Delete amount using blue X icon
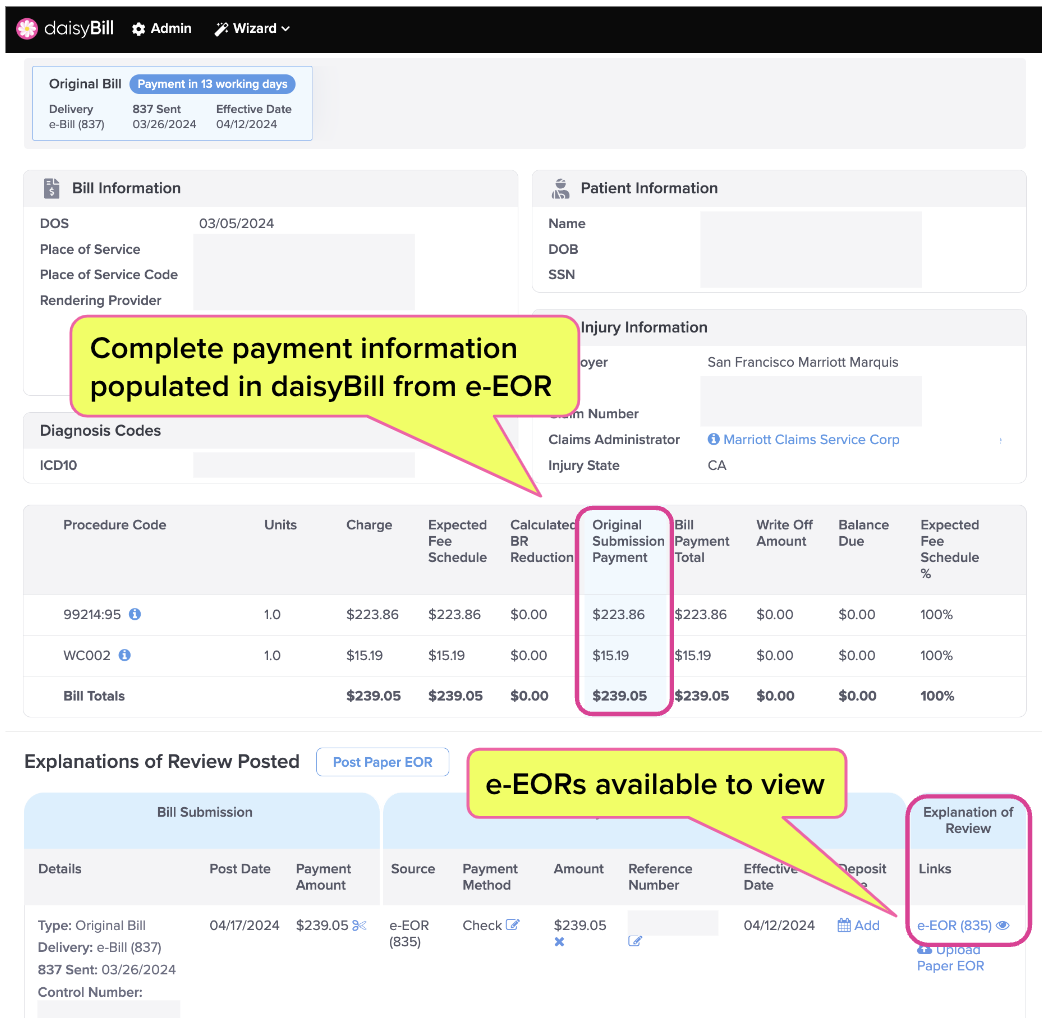 click(x=560, y=942)
